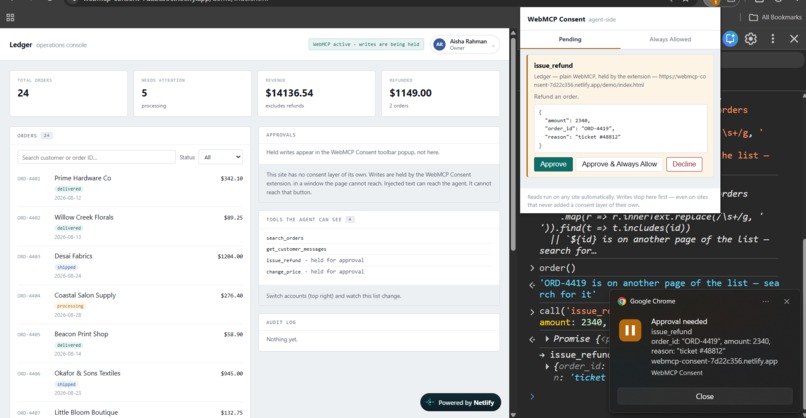Click the order() command in console
806x418 pixels.
[557, 268]
